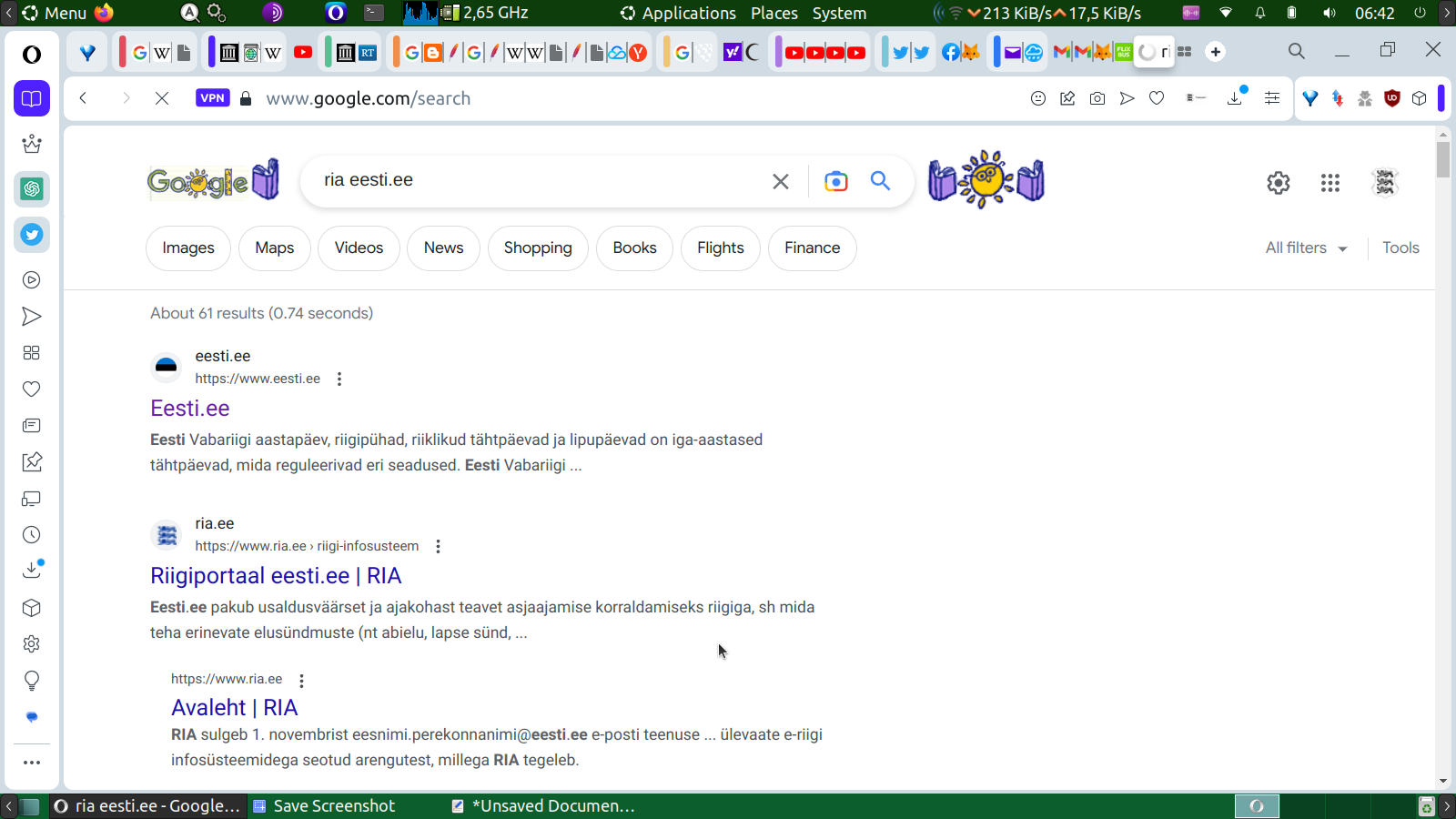The height and width of the screenshot is (819, 1456).
Task: Open the Settings gear in the Opera sidebar
Action: click(x=32, y=644)
